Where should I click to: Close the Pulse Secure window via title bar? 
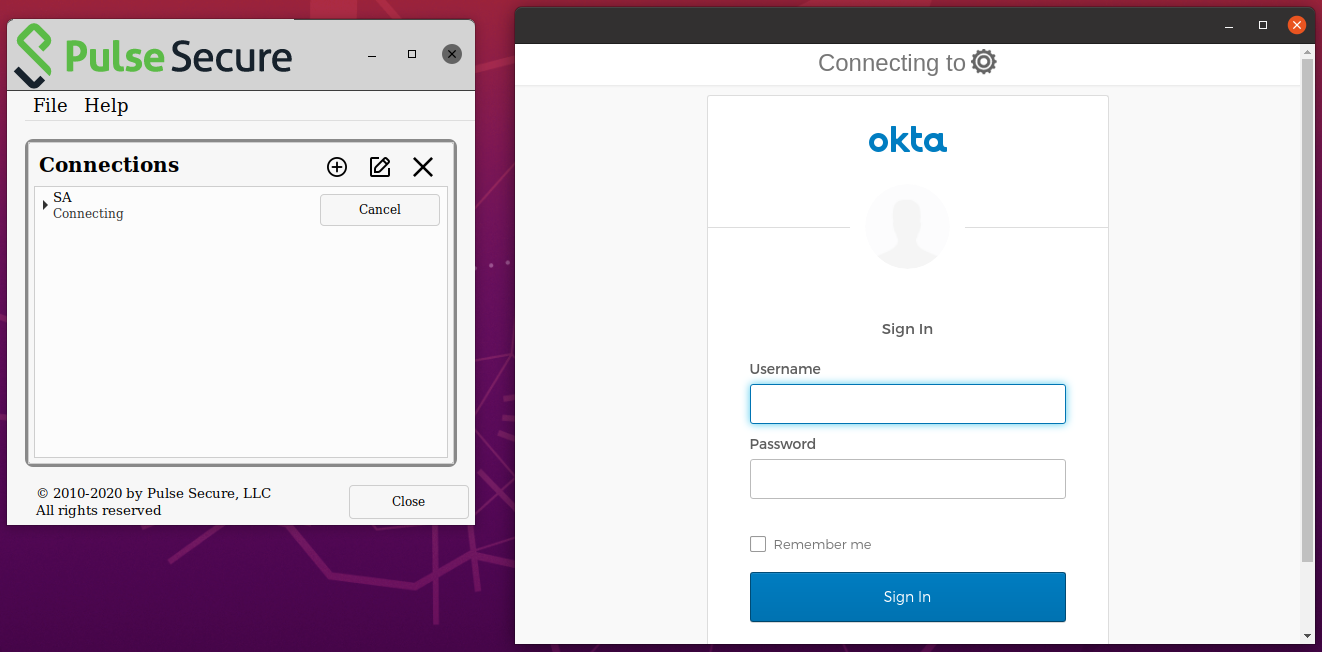pyautogui.click(x=452, y=54)
